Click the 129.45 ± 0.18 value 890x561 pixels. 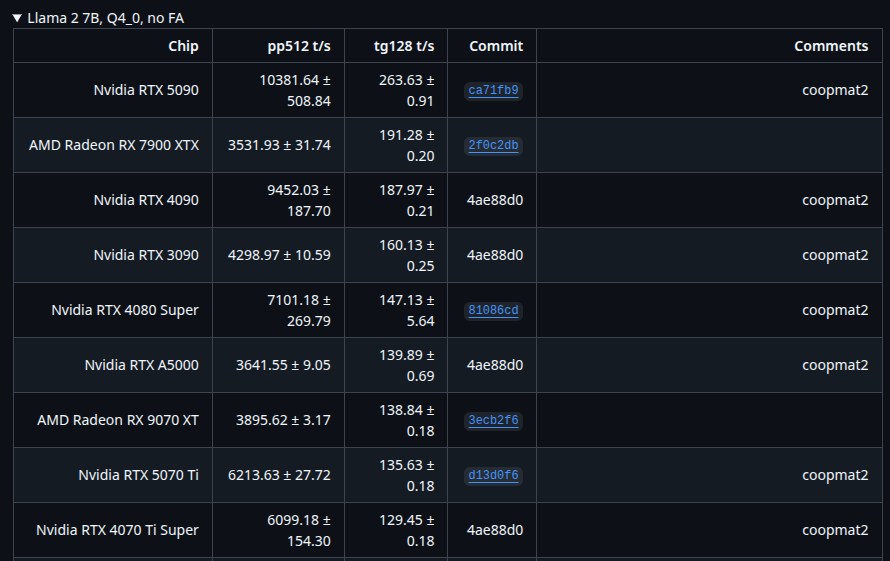pyautogui.click(x=406, y=530)
